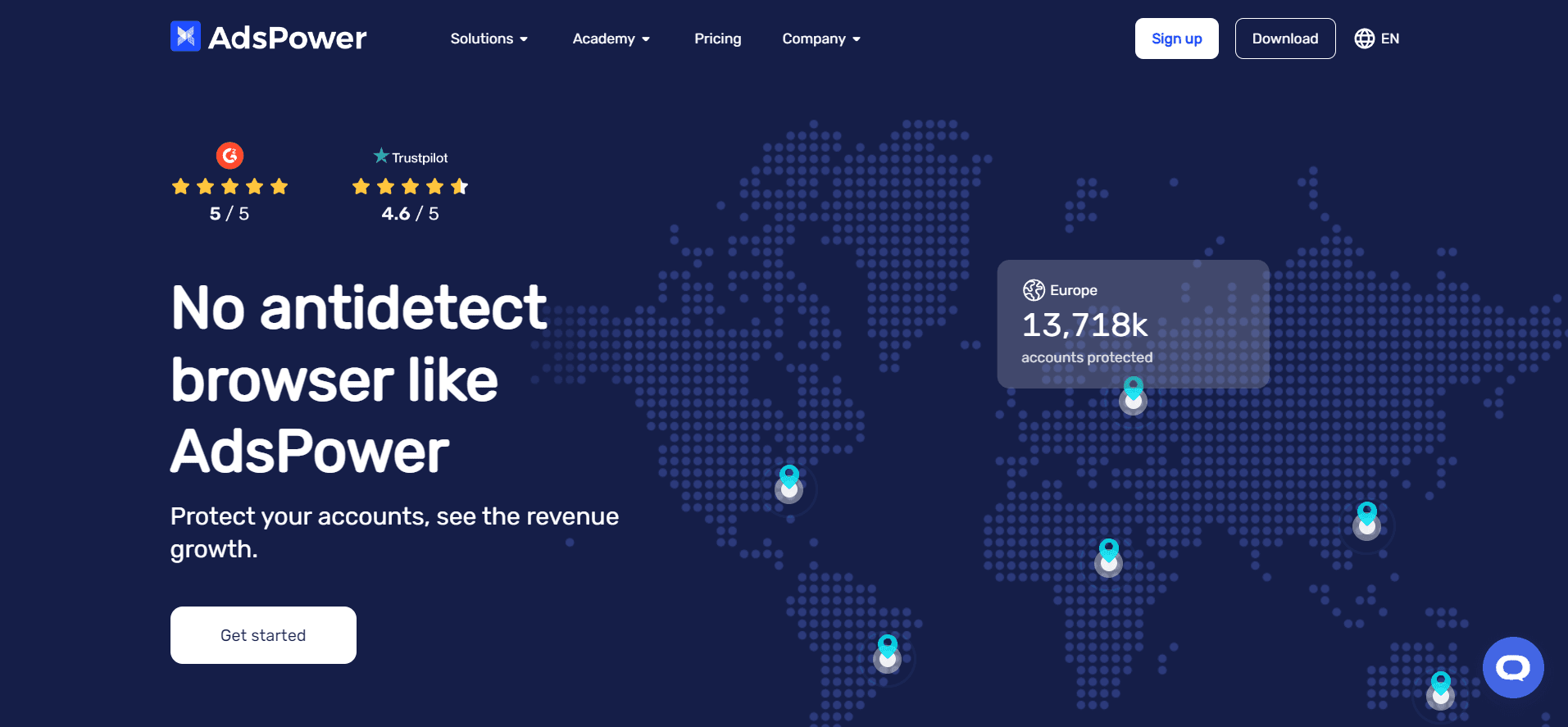This screenshot has height=727, width=1568.
Task: Select the North America map pin
Action: 789,484
